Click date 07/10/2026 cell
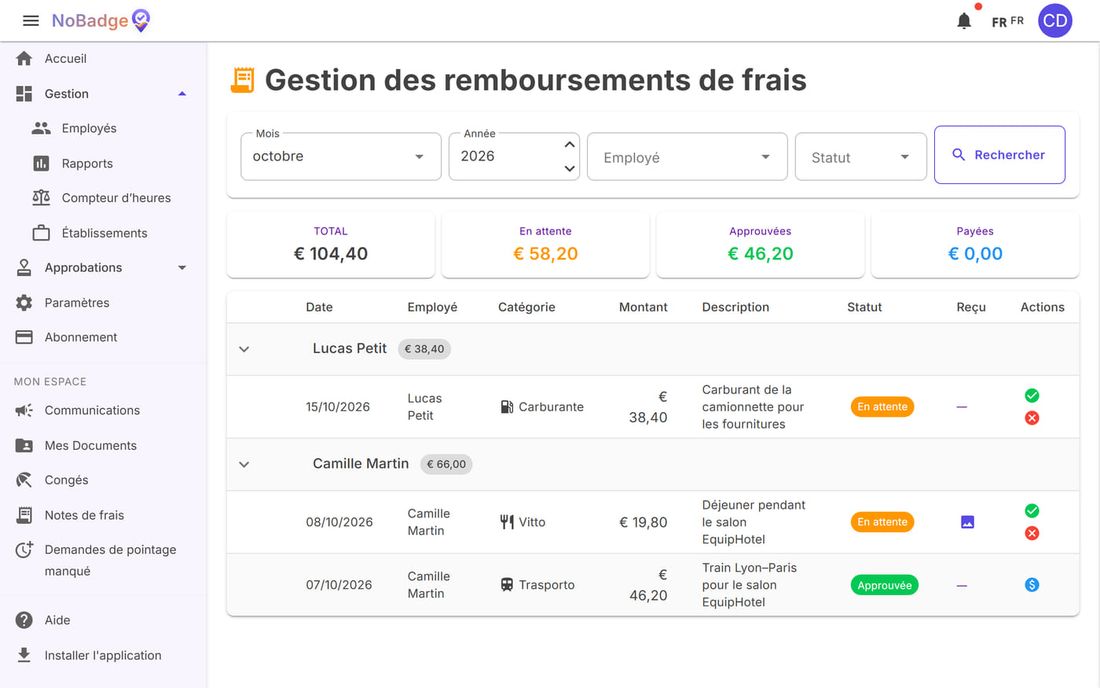Screen dimensions: 1100x688 [x=339, y=585]
